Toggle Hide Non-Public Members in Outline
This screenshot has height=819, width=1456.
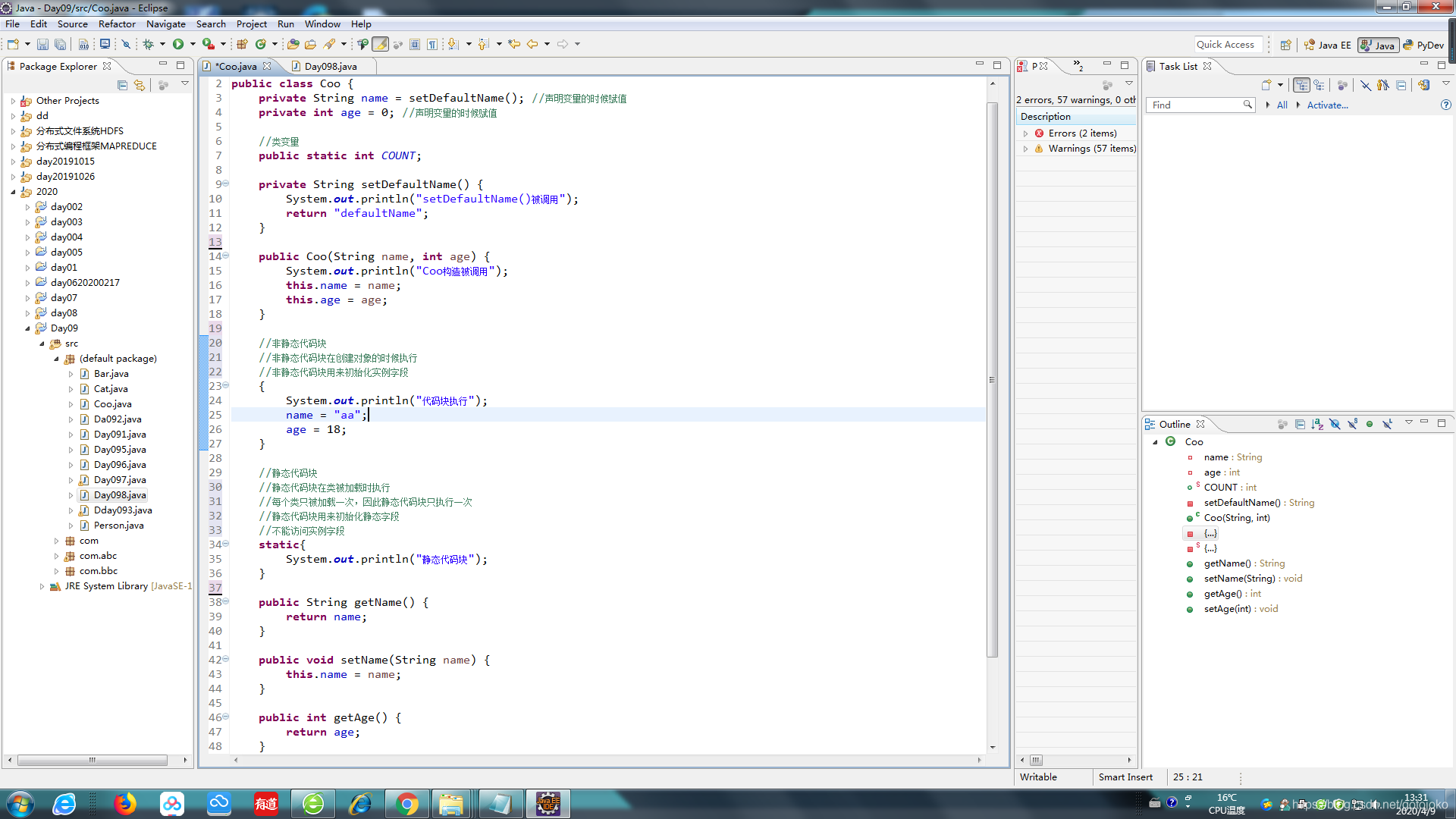tap(1370, 424)
